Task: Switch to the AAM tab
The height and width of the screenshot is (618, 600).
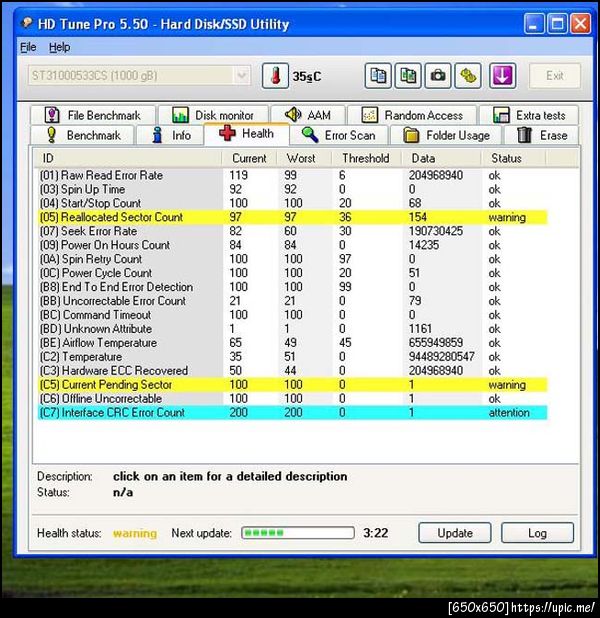Action: pos(308,115)
